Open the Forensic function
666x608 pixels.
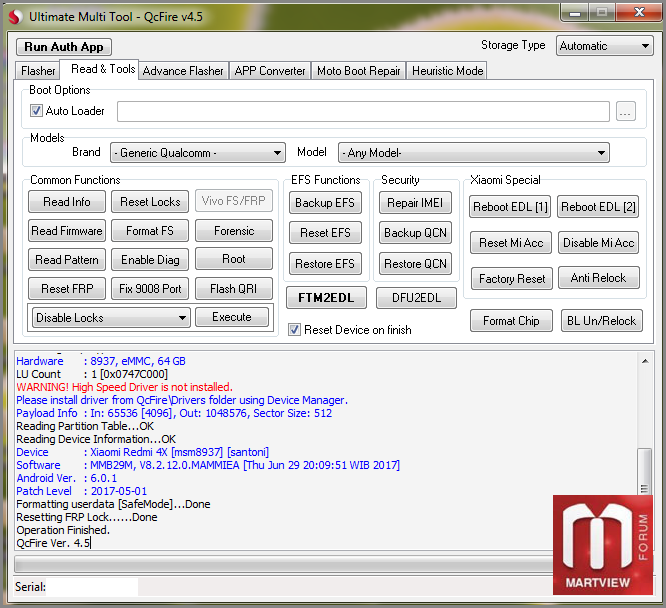(234, 230)
